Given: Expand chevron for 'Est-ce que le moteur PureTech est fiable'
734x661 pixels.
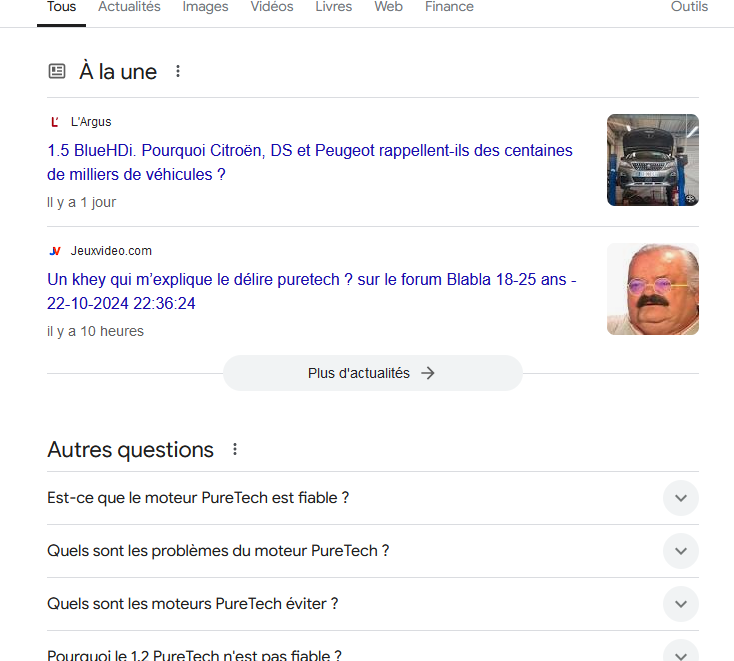Looking at the screenshot, I should pos(681,498).
